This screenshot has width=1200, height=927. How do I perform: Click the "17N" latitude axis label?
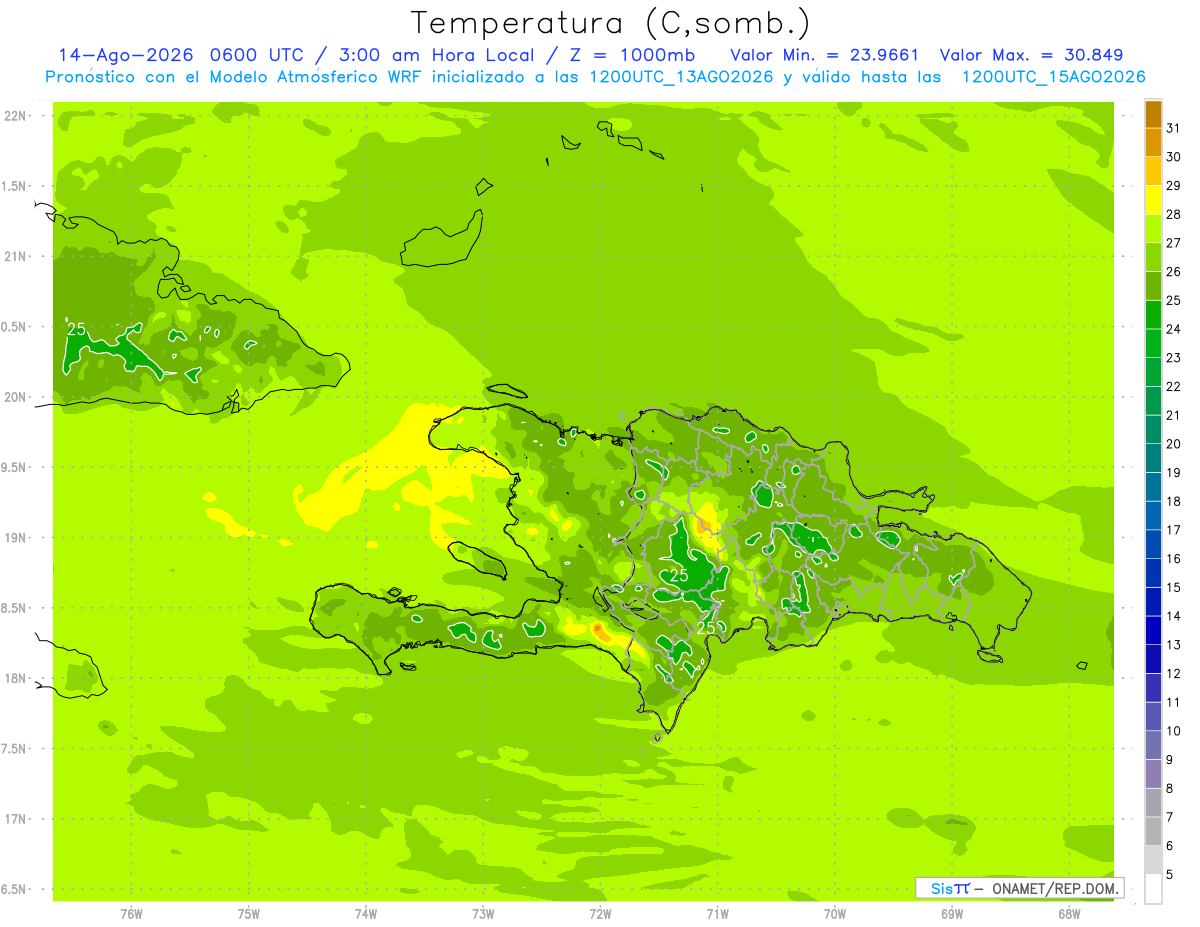(x=16, y=819)
